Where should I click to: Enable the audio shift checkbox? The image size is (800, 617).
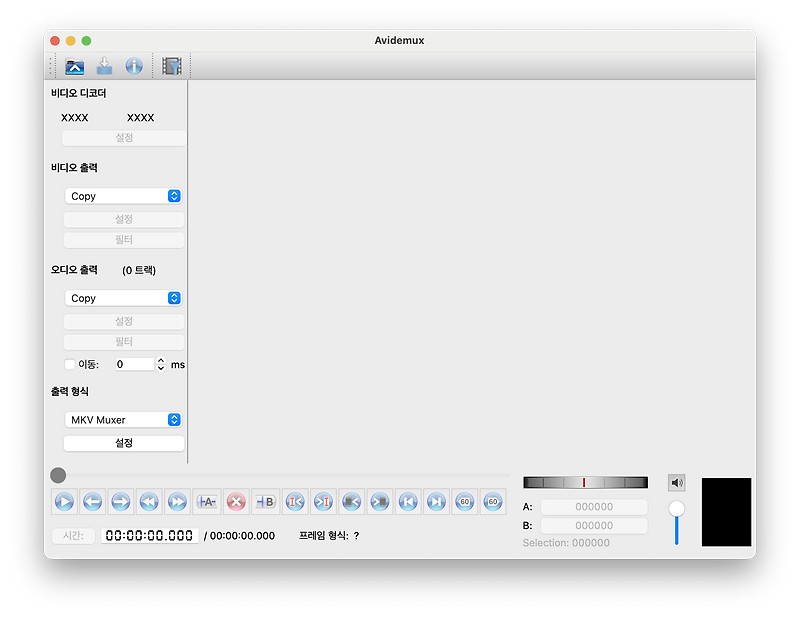click(69, 364)
